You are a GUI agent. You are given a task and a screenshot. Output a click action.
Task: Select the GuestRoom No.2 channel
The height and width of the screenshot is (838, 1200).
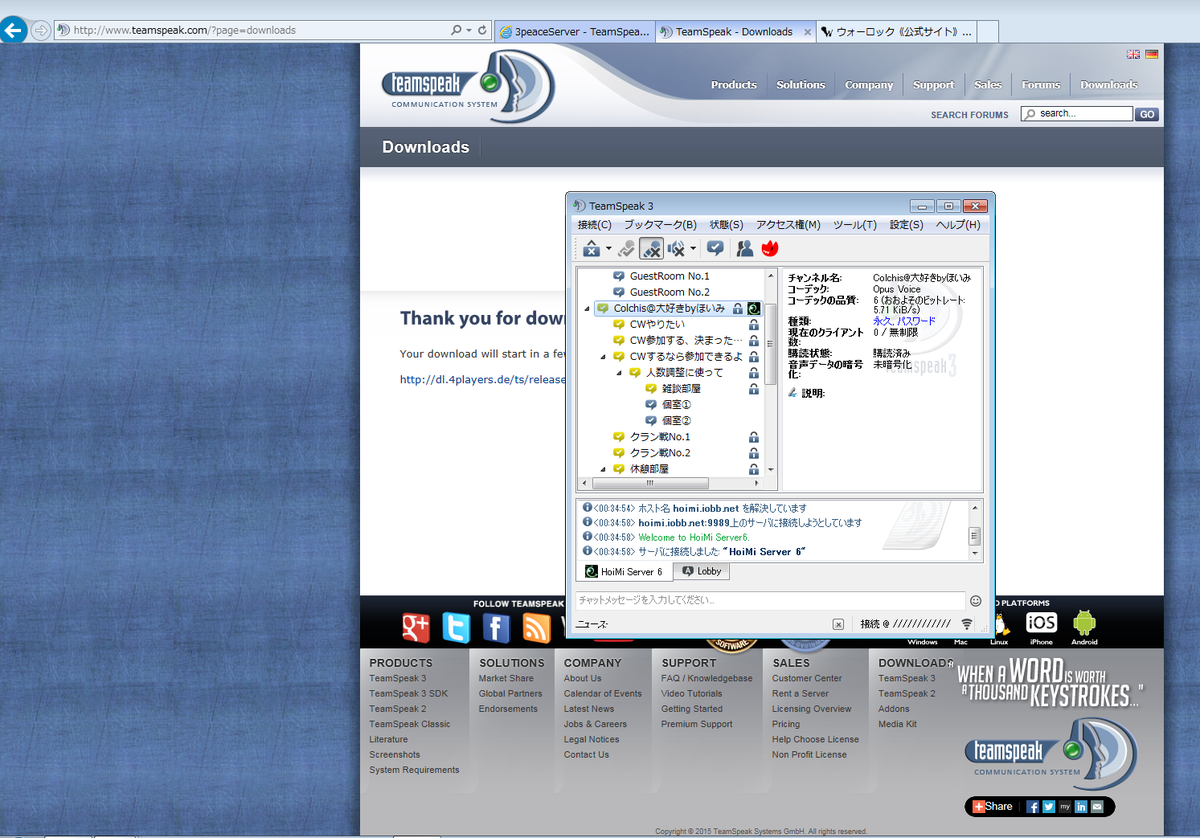pyautogui.click(x=669, y=292)
